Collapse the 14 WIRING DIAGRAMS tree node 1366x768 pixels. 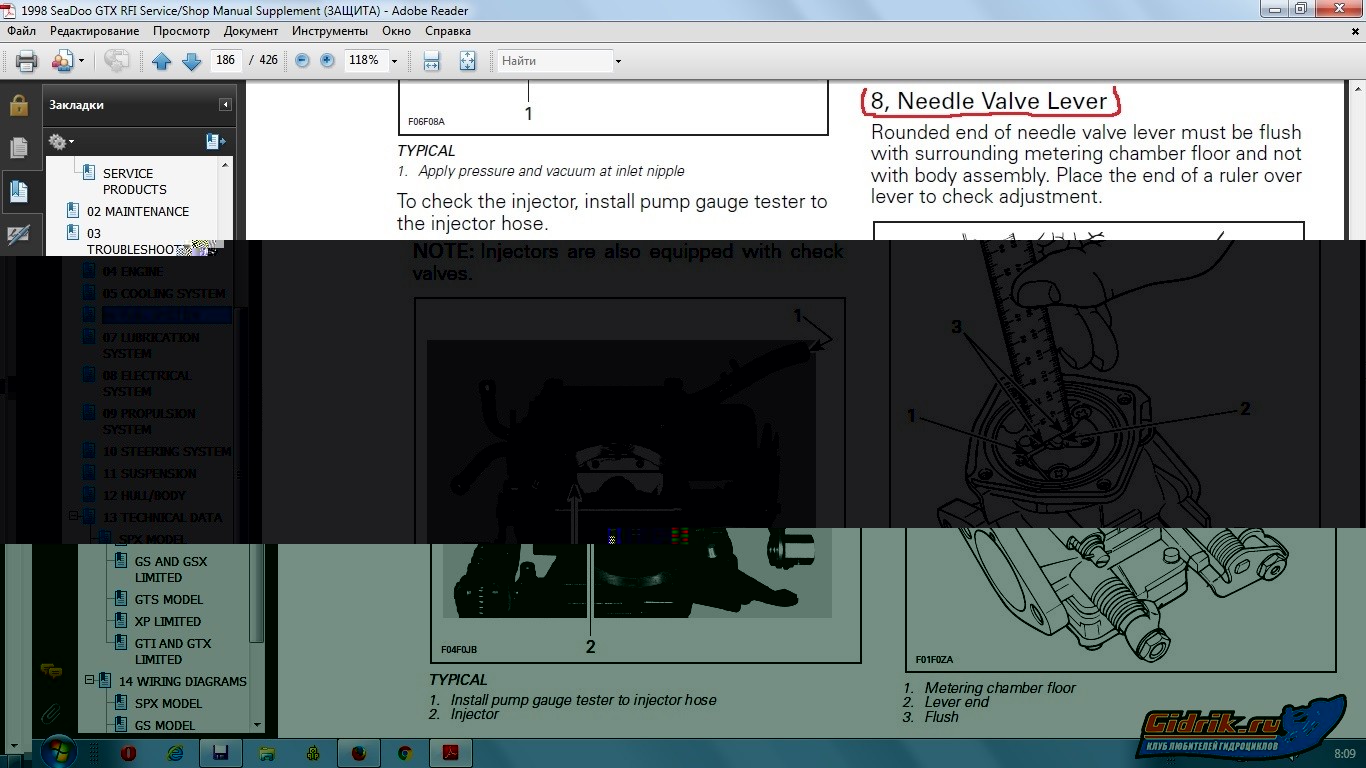click(x=90, y=681)
